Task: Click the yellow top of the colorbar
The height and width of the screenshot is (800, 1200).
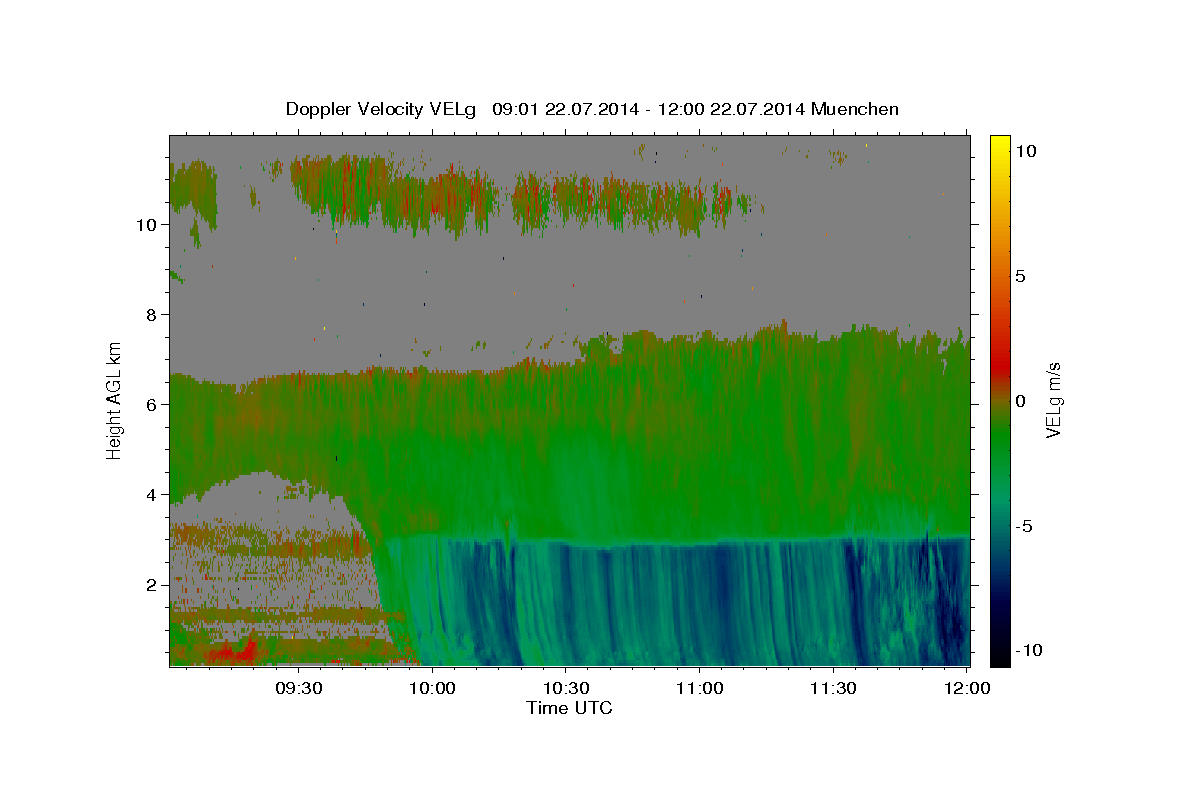Action: point(1000,146)
